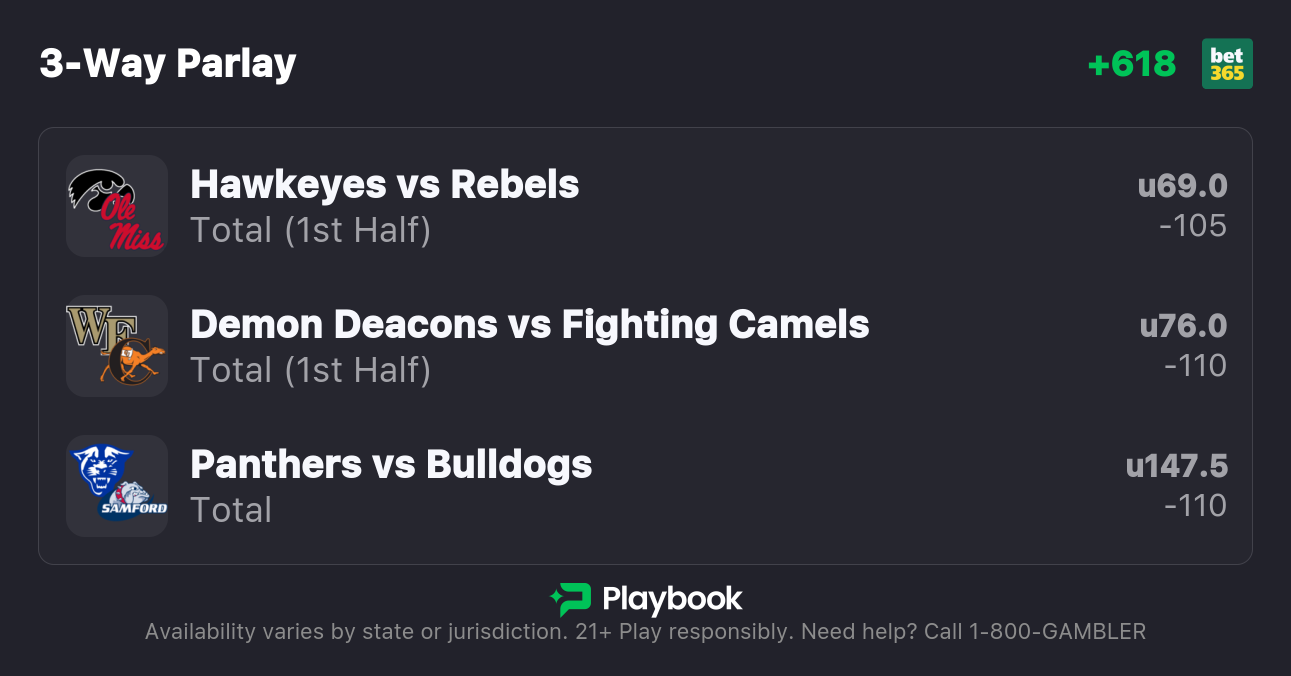Screen dimensions: 1291x676
Task: Open the Panthers vs Bulldogs matchup
Action: 391,464
